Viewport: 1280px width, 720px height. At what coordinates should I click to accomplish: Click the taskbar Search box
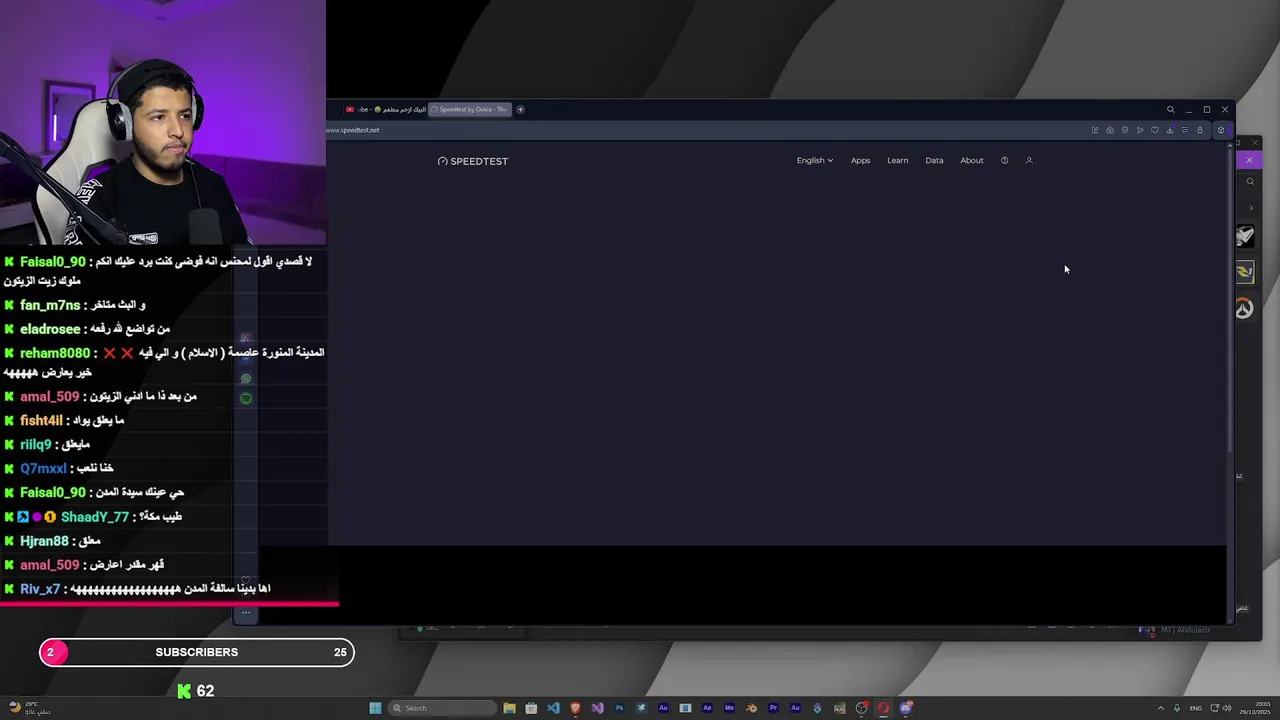[442, 708]
